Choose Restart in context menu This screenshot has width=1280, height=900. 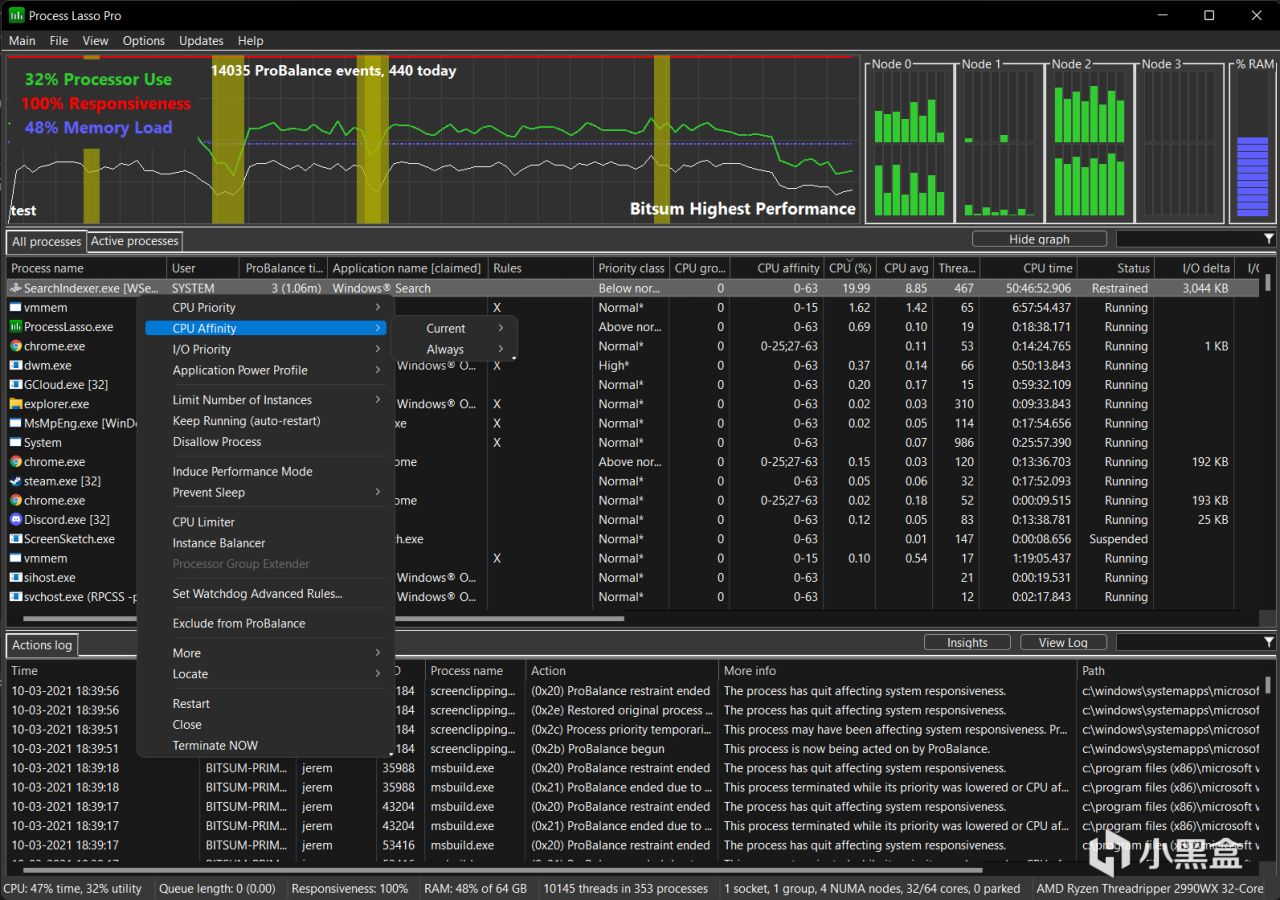(x=265, y=704)
